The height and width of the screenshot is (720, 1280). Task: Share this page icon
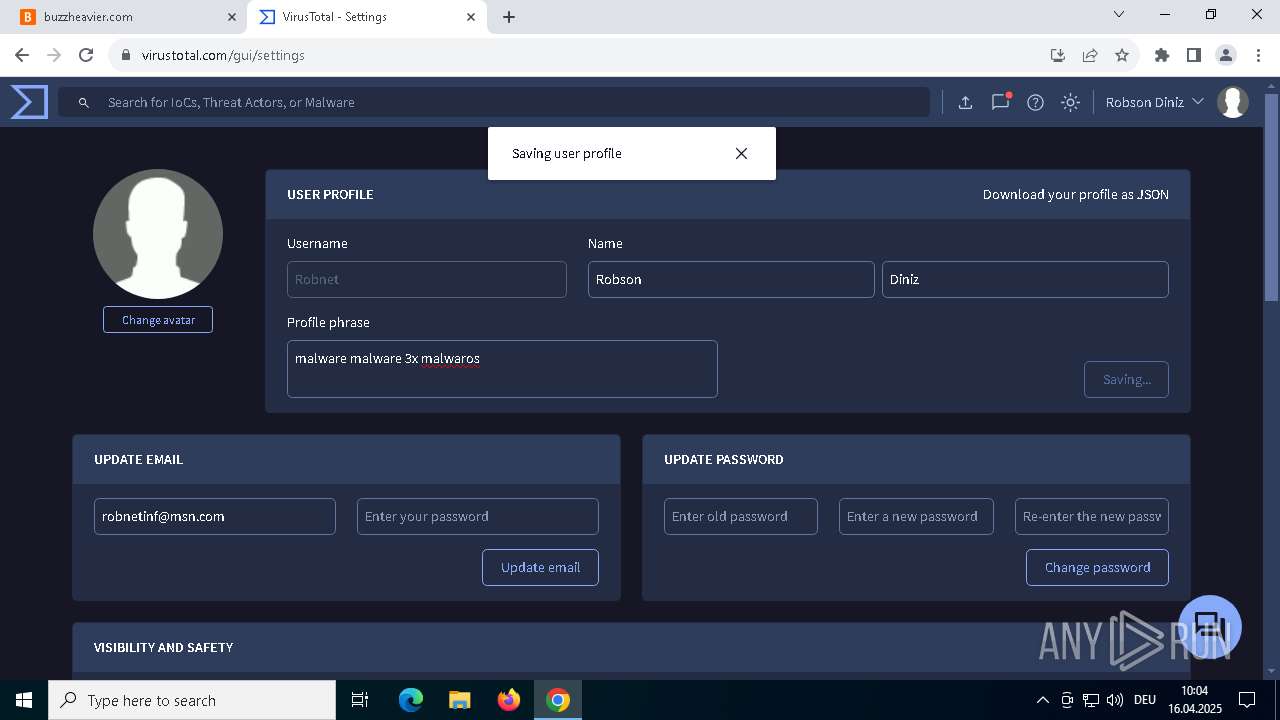coord(1090,55)
